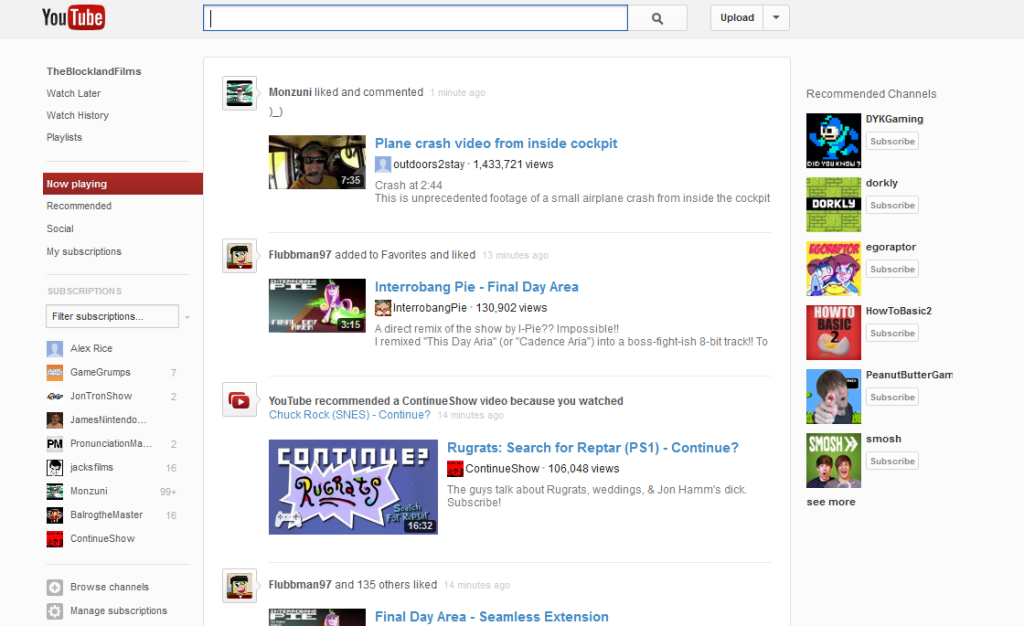Click TheBlocklandFilms username link
This screenshot has width=1024, height=626.
coord(93,71)
